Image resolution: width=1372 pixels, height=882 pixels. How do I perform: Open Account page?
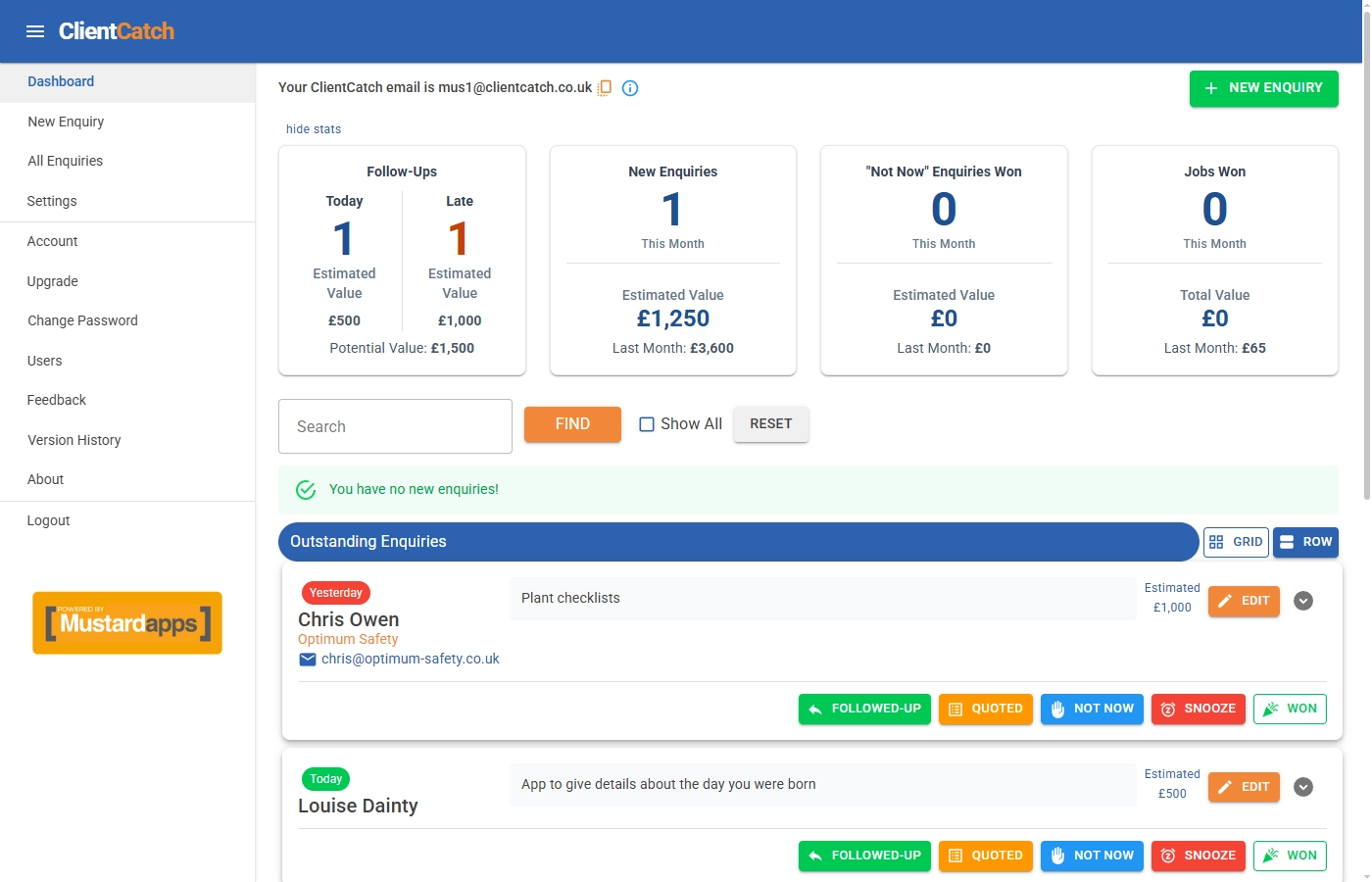coord(127,242)
